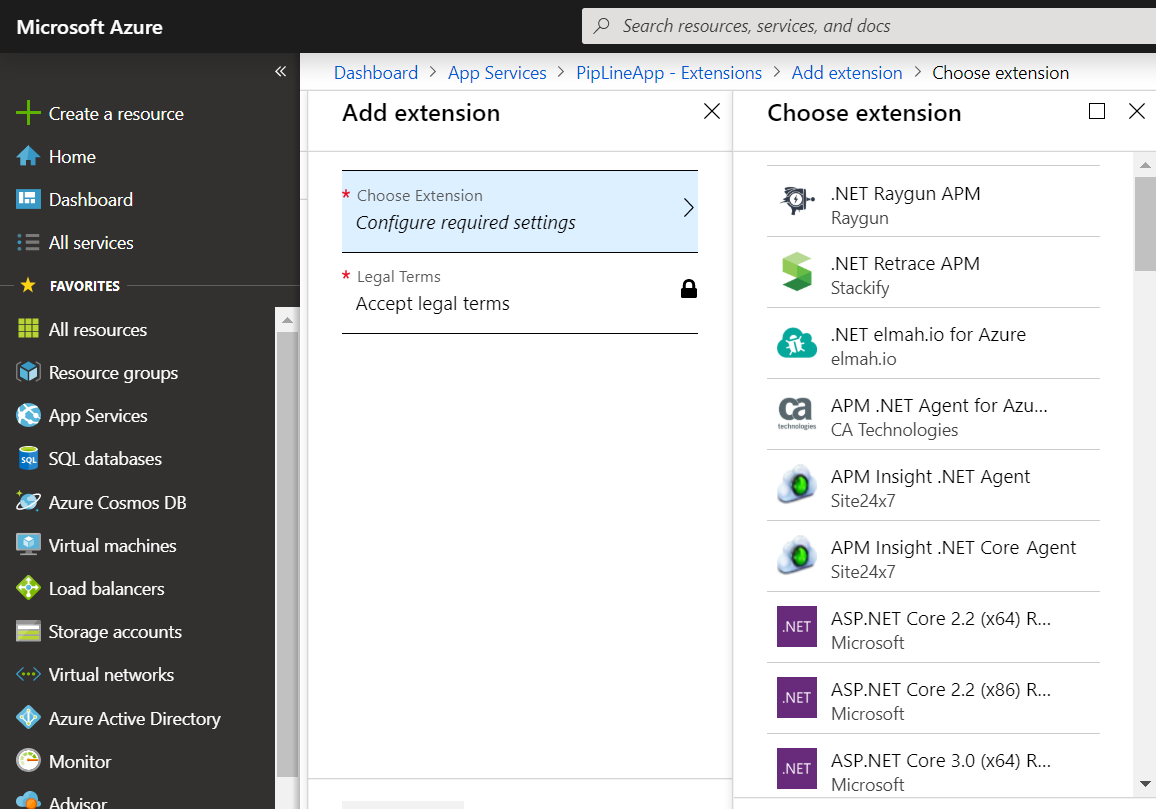This screenshot has width=1156, height=809.
Task: Select the SQL databases icon in sidebar
Action: click(x=28, y=459)
